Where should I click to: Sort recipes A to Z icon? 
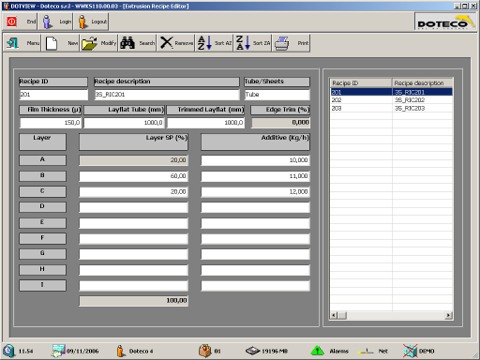(205, 43)
